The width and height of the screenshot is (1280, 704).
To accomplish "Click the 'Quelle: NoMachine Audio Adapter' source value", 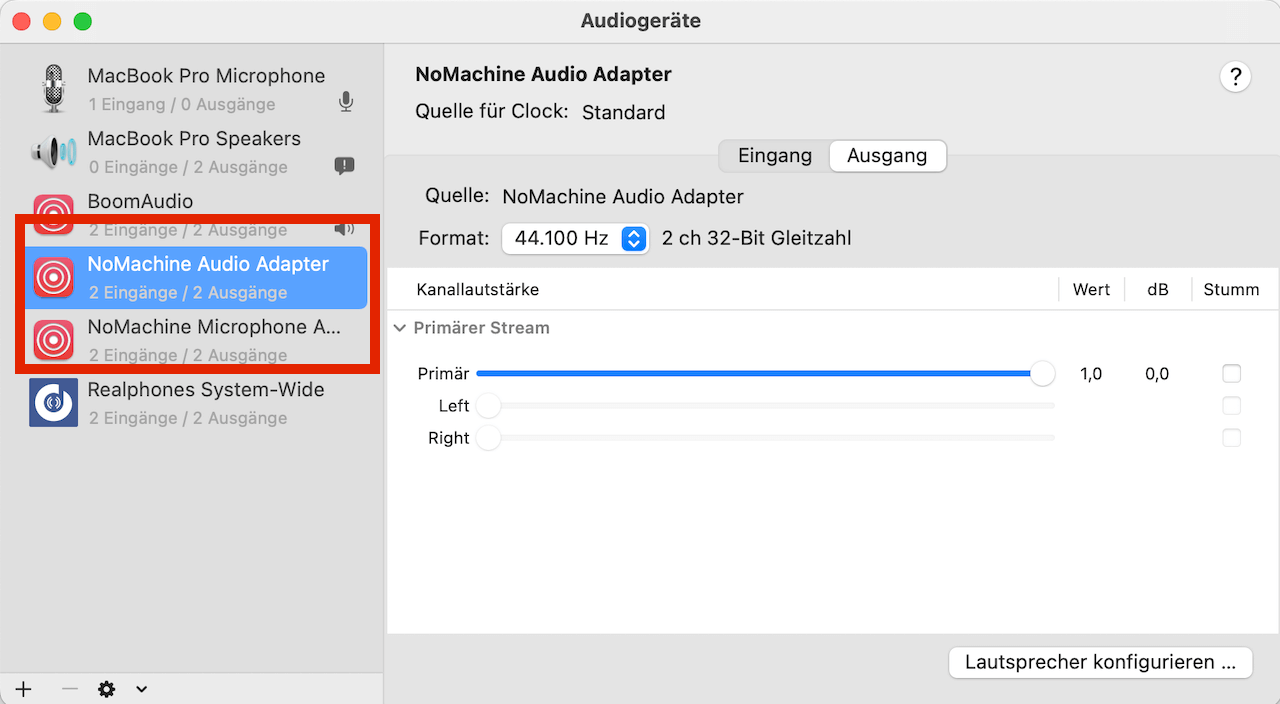I will tap(623, 197).
